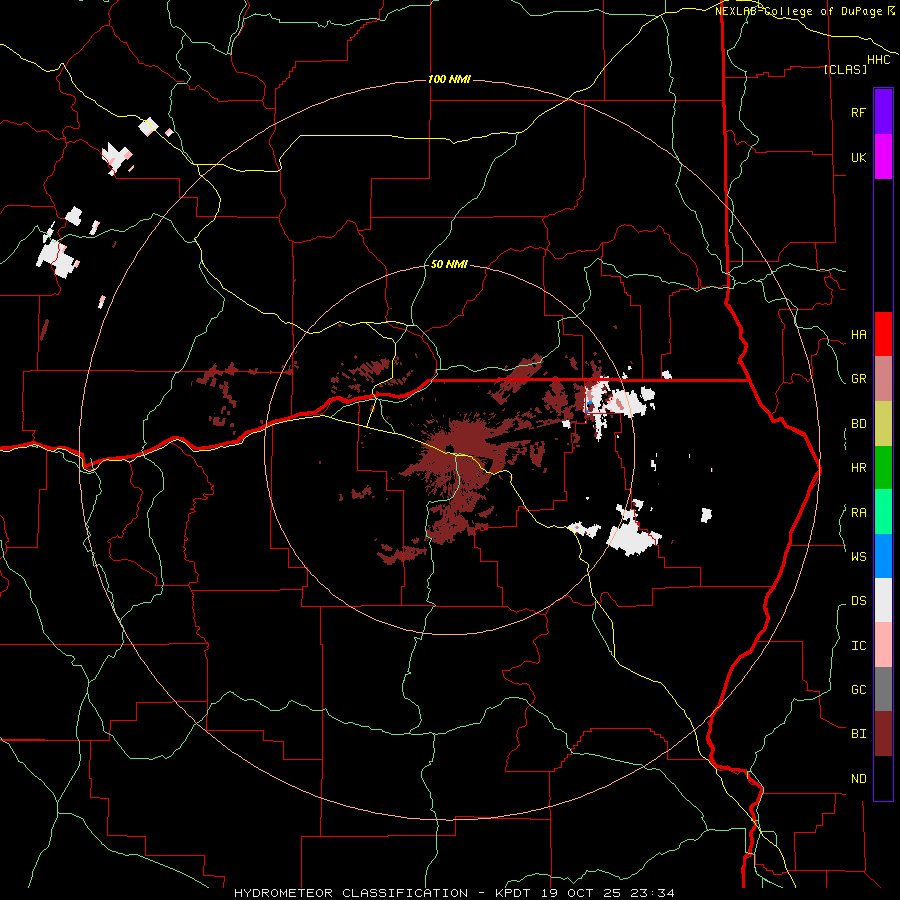The width and height of the screenshot is (900, 900).
Task: Click the ND black legend swatch
Action: 883,778
